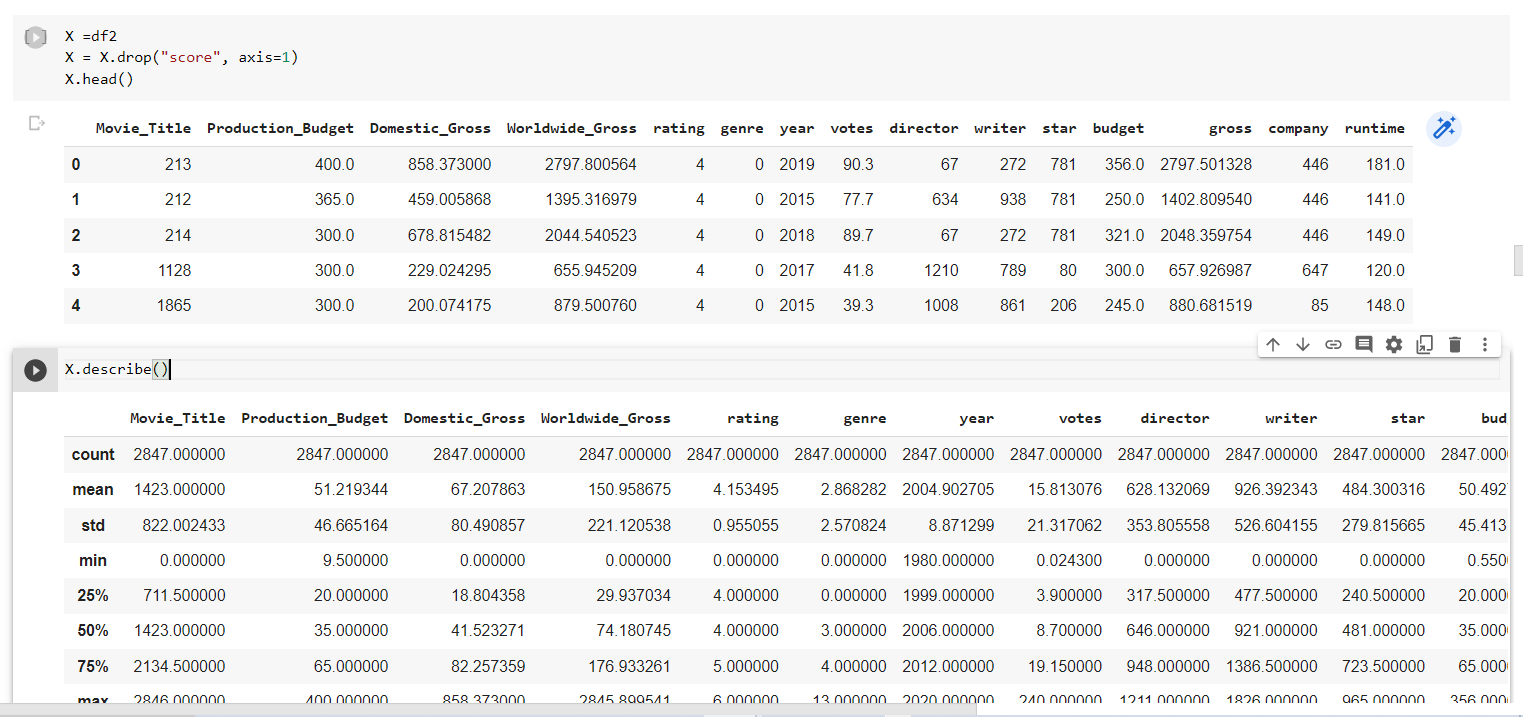Click mean year value 2004.902705

point(948,489)
